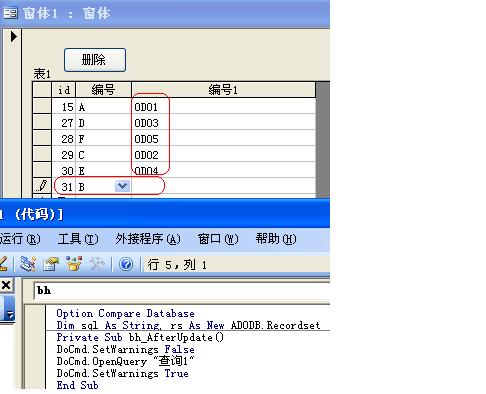Open the Properties Window toolbar icon
Screen dimensions: 486x394
[x=51, y=264]
